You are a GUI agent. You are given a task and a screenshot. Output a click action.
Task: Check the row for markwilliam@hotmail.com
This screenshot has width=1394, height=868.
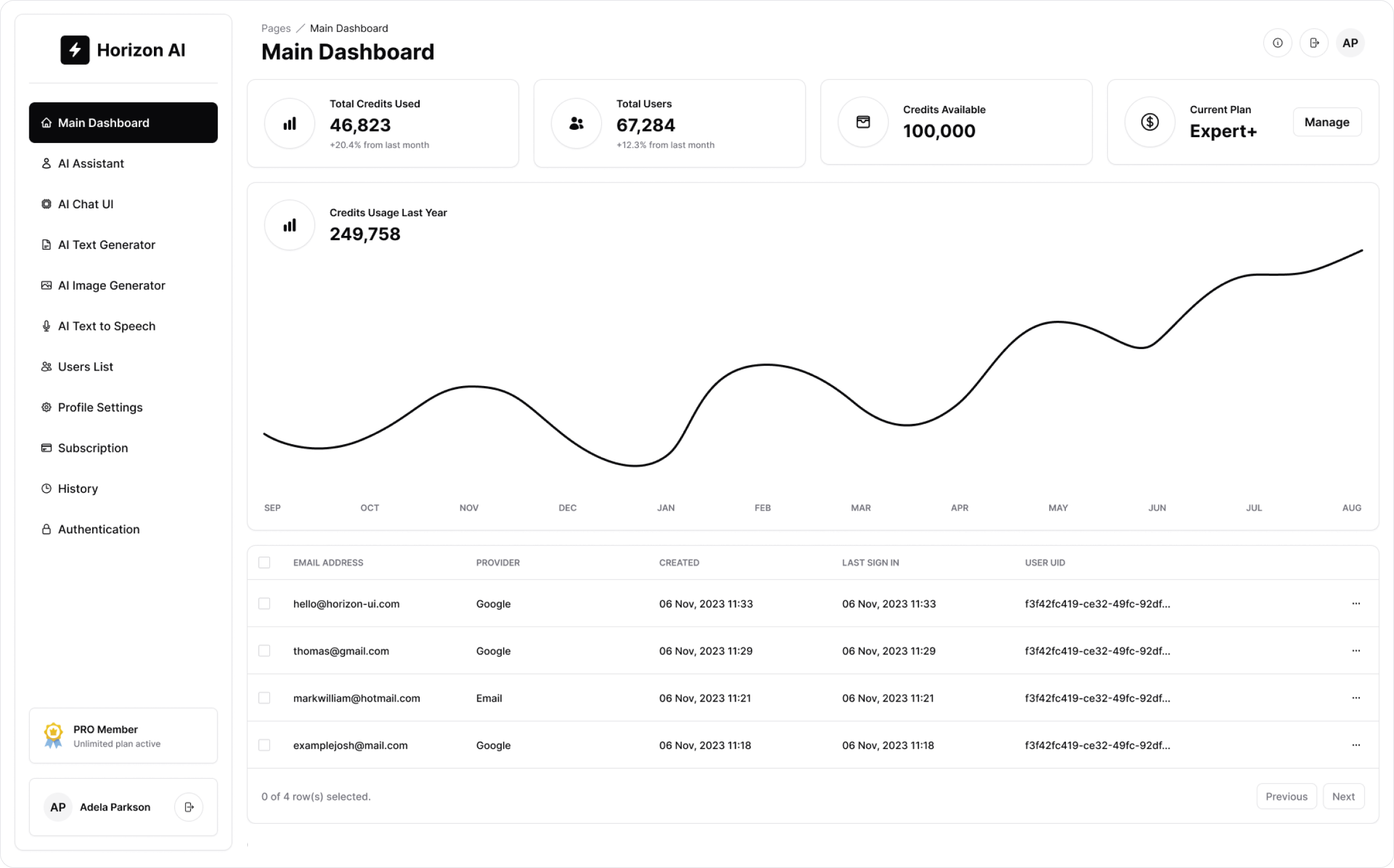tap(265, 697)
